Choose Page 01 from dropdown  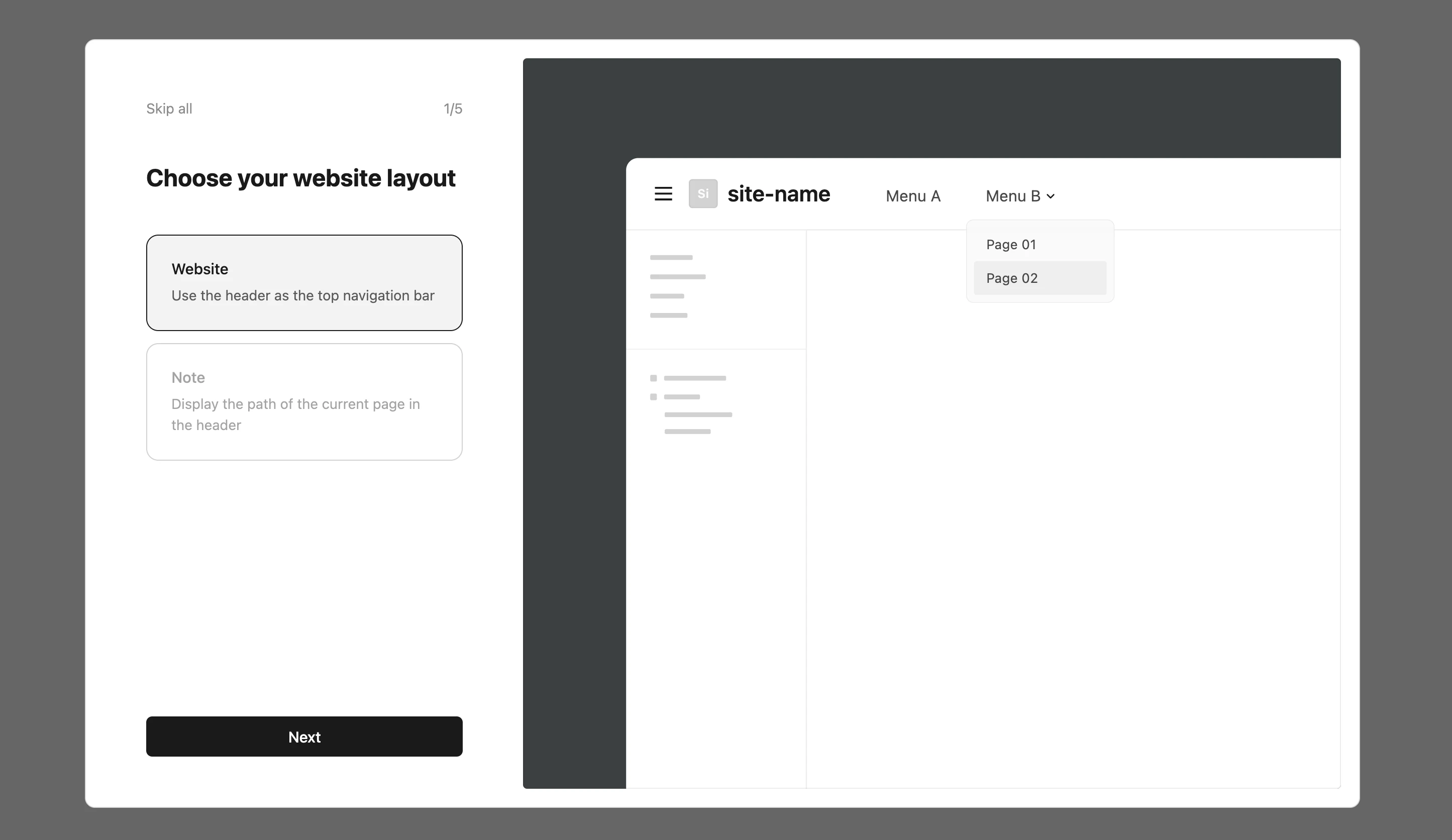(x=1011, y=244)
